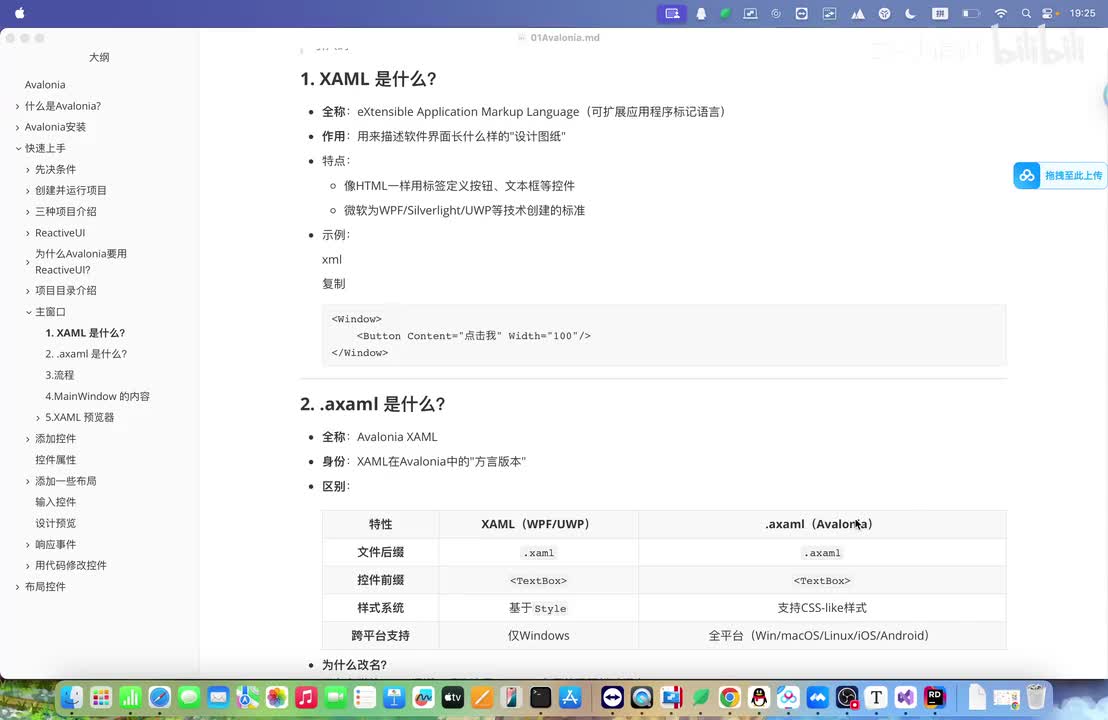1108x720 pixels.
Task: Launch Music app from the dock
Action: click(306, 698)
